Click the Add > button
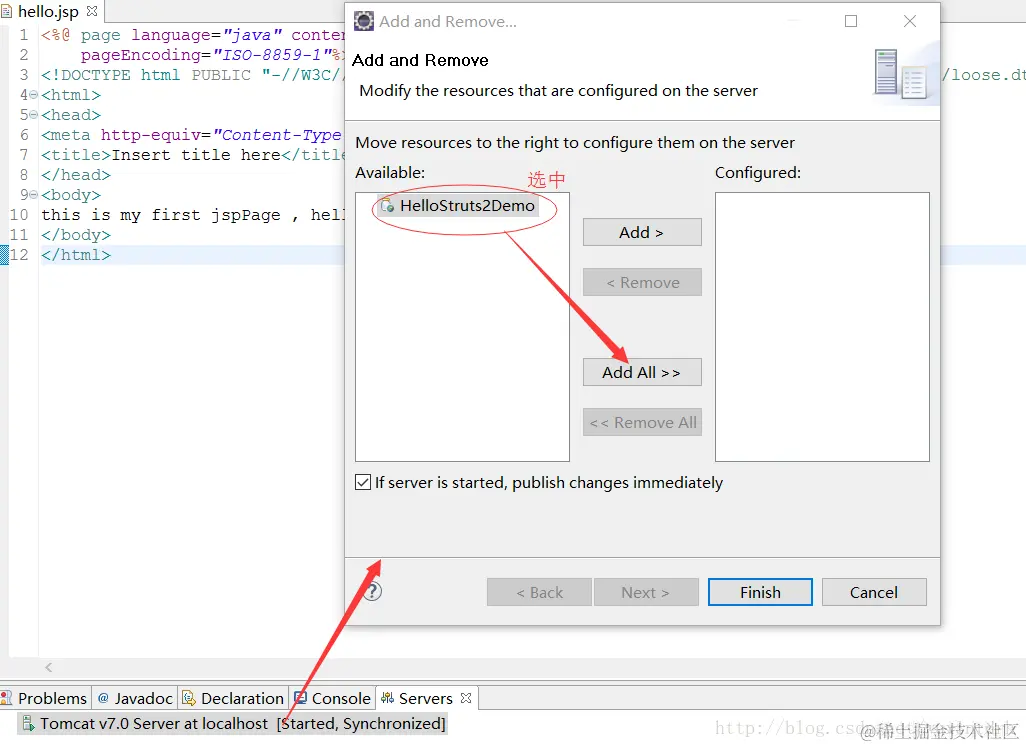1026x748 pixels. 642,232
